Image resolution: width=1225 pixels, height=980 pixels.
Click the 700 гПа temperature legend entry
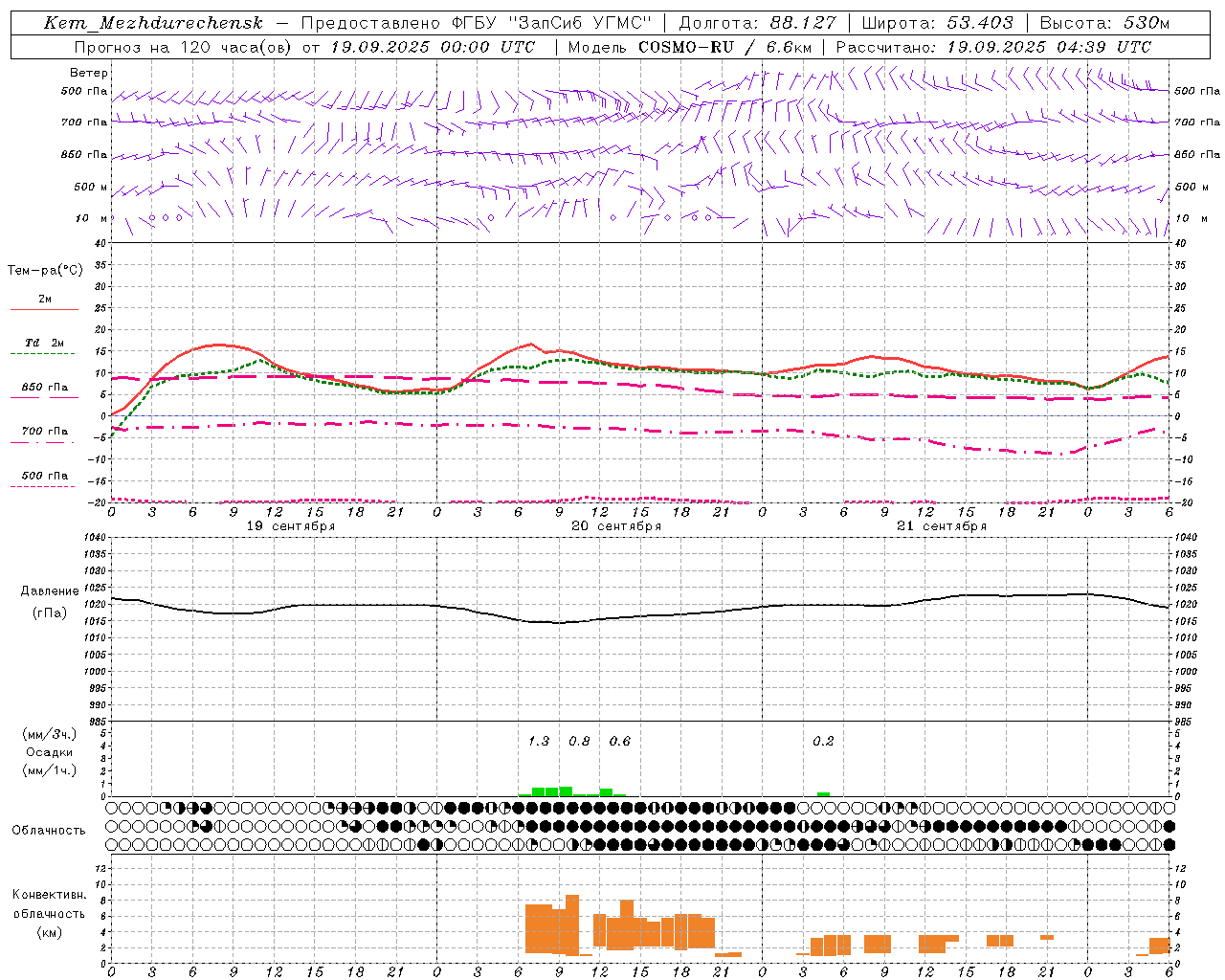[44, 431]
